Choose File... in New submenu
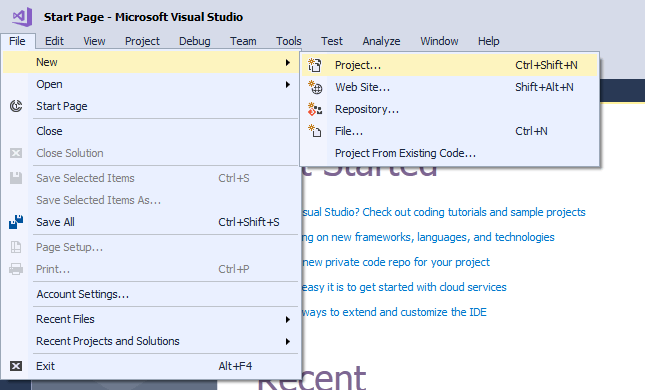645x390 pixels. tap(450, 131)
